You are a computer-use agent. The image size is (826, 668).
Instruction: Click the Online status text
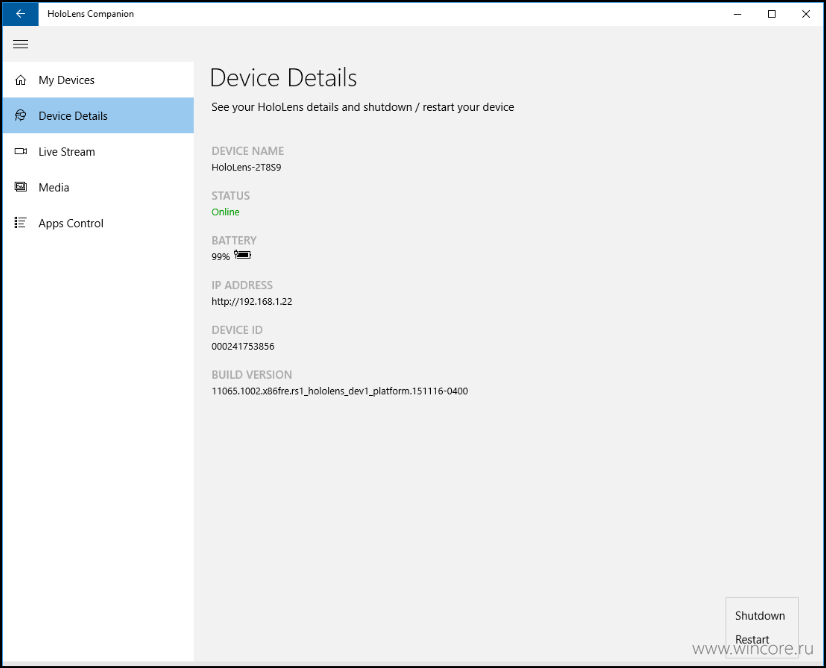click(225, 212)
